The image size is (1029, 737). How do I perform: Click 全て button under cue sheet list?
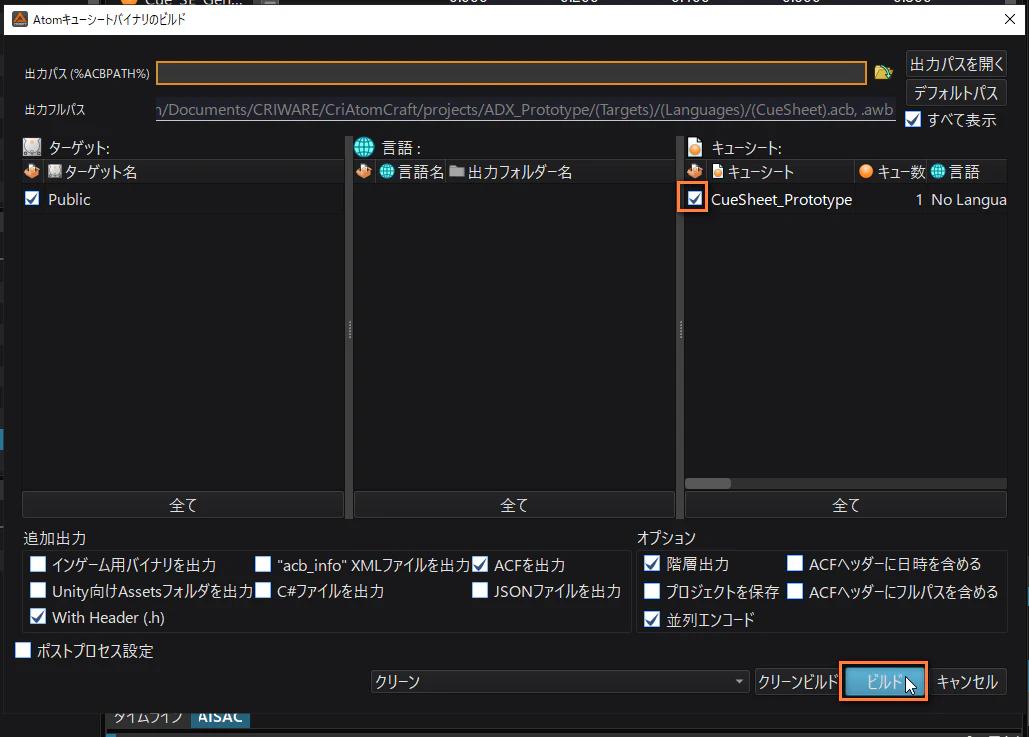[846, 505]
